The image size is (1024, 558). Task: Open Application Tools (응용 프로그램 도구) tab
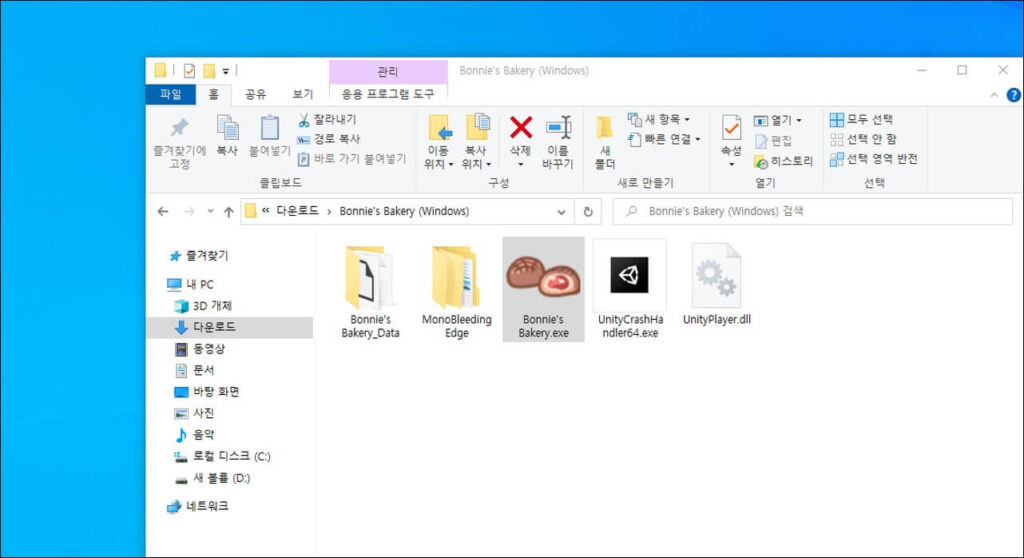point(388,94)
